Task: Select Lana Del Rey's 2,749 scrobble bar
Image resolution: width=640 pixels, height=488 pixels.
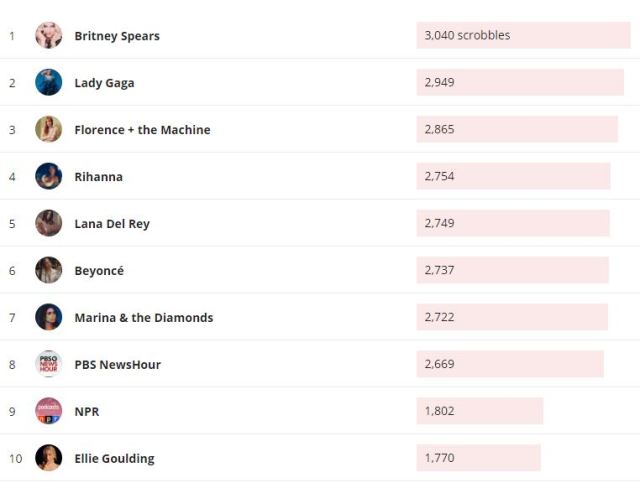Action: pyautogui.click(x=512, y=224)
